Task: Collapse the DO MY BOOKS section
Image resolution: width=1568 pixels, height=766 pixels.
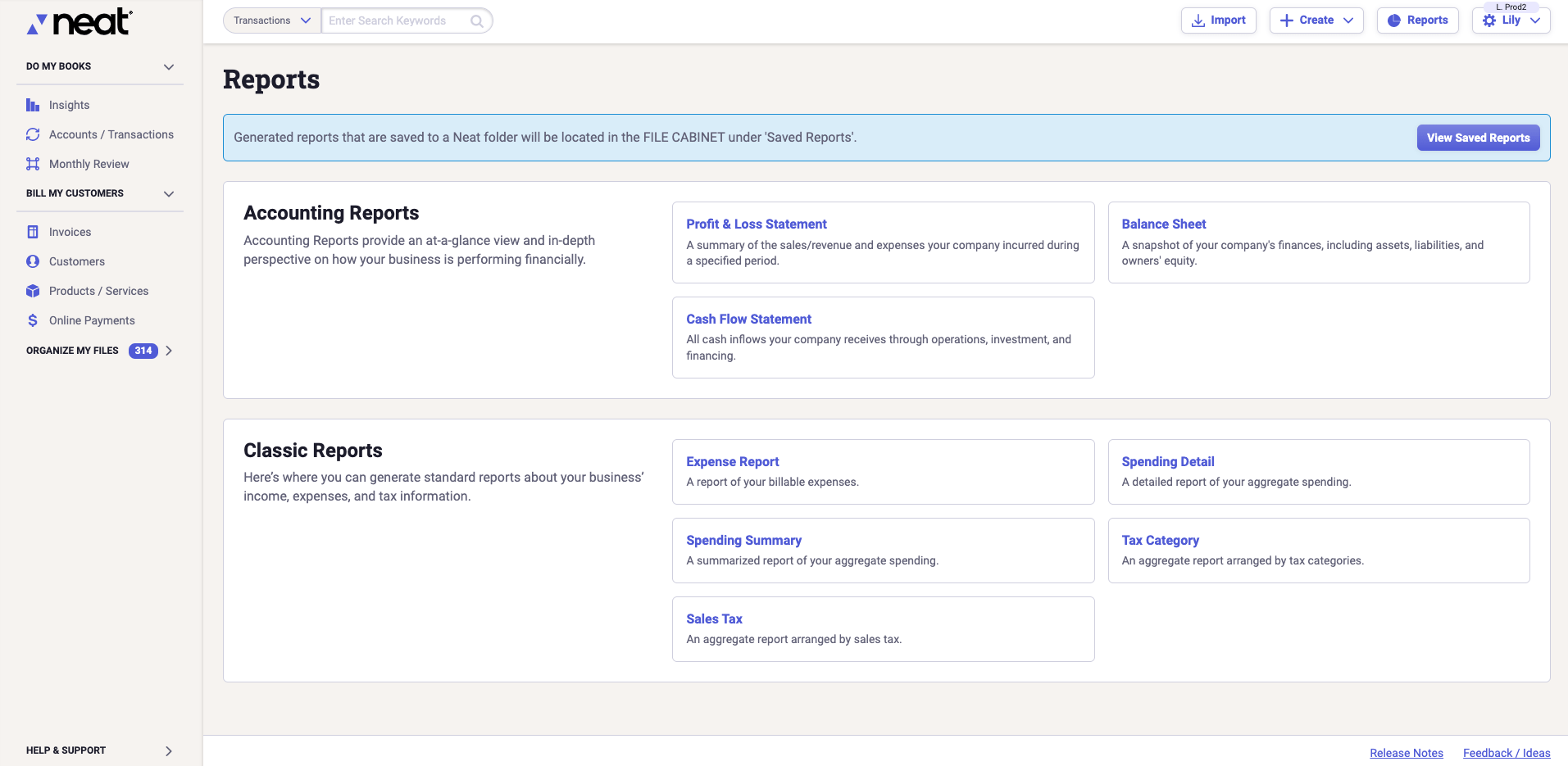Action: tap(169, 66)
